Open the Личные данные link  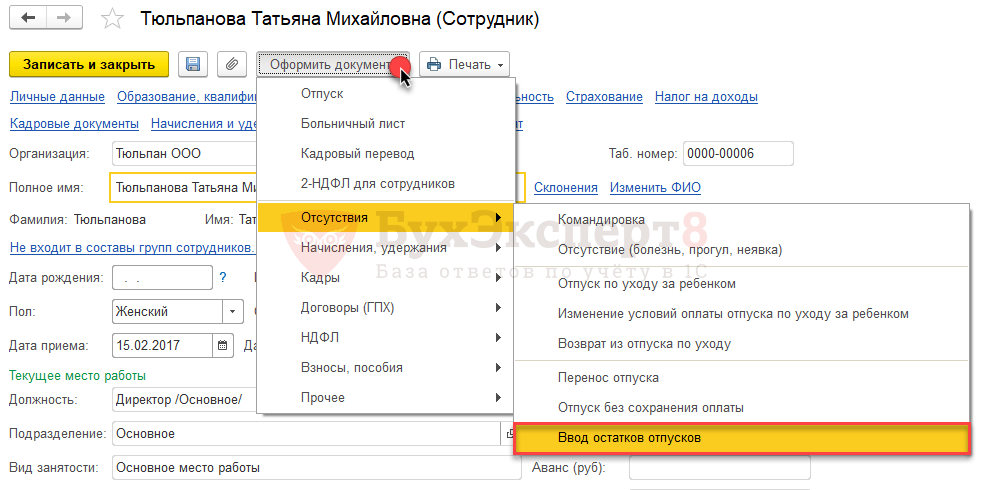[x=57, y=97]
